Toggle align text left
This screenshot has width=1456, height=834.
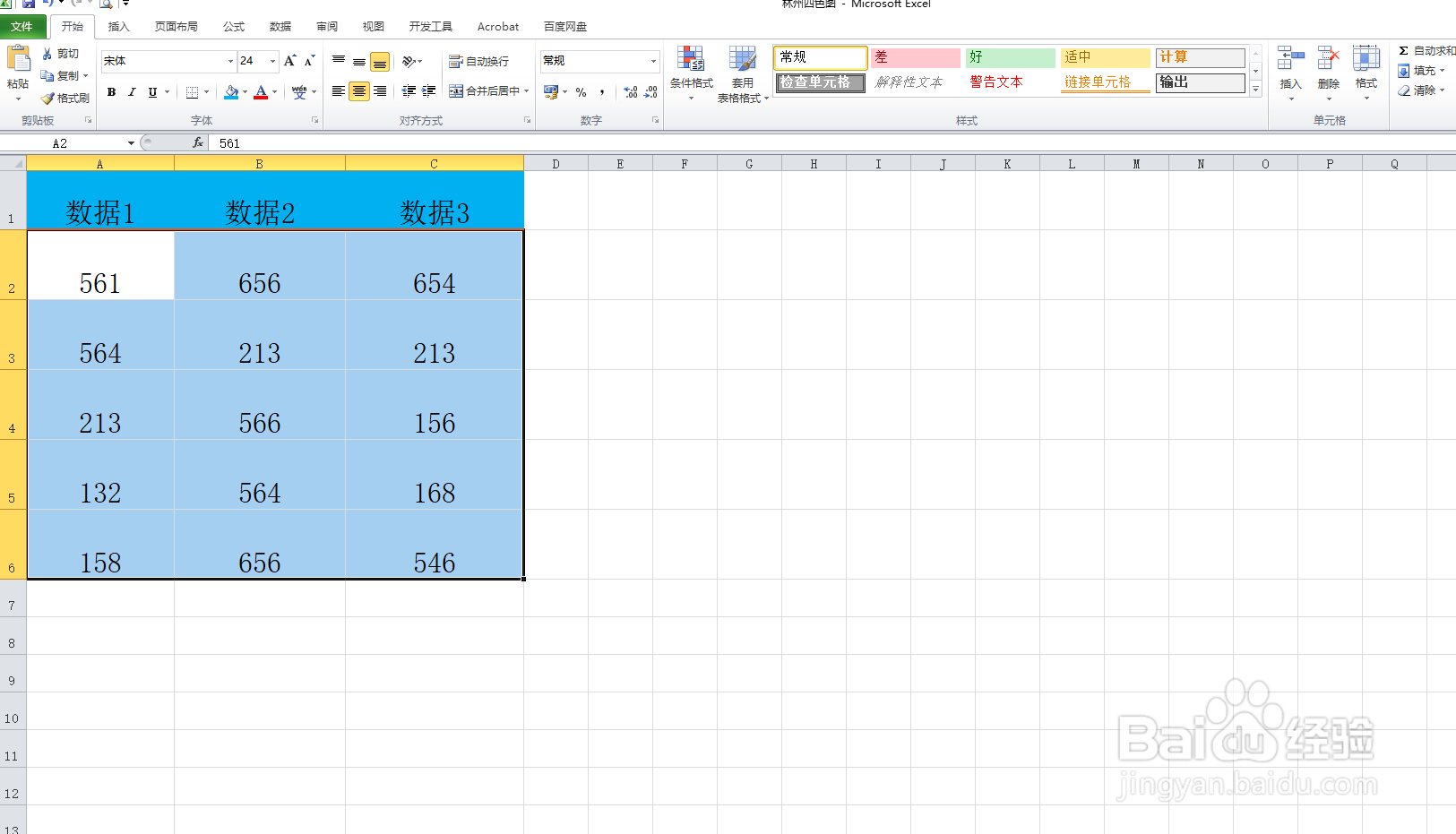(x=339, y=91)
